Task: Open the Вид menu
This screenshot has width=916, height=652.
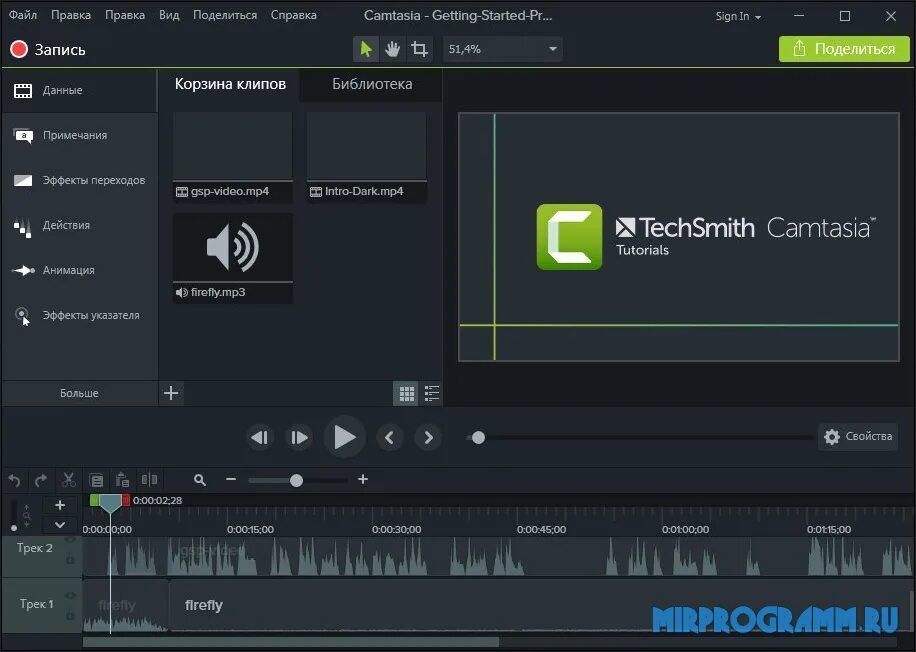Action: coord(169,15)
